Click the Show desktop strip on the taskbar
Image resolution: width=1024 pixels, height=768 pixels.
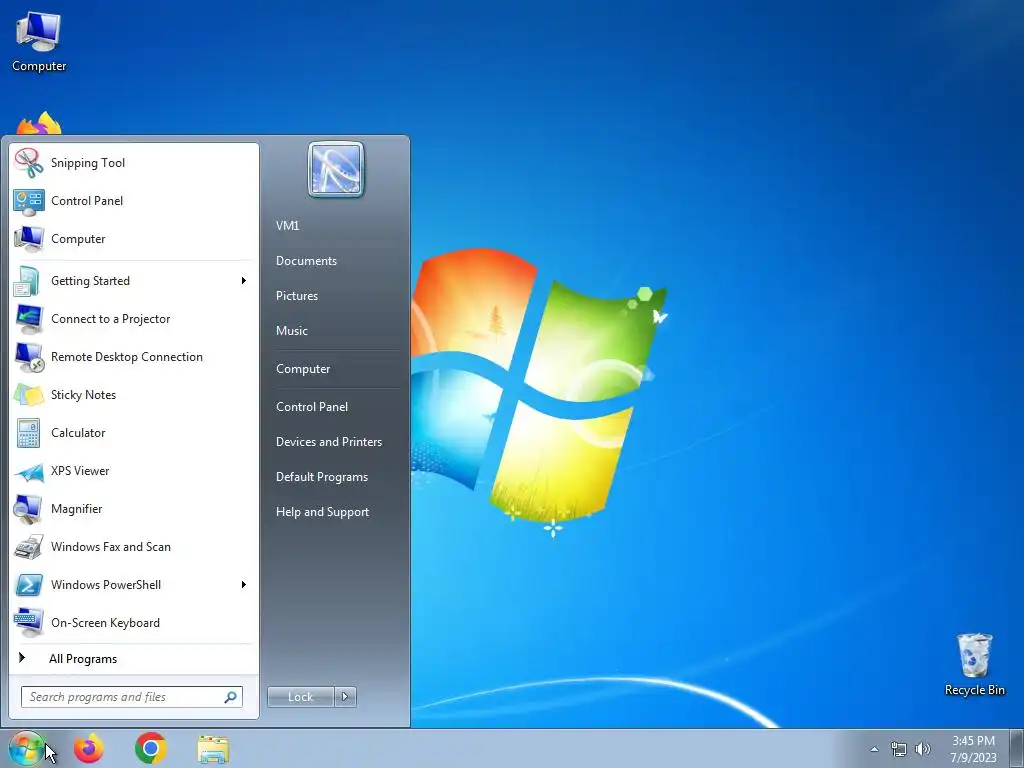pyautogui.click(x=1017, y=748)
